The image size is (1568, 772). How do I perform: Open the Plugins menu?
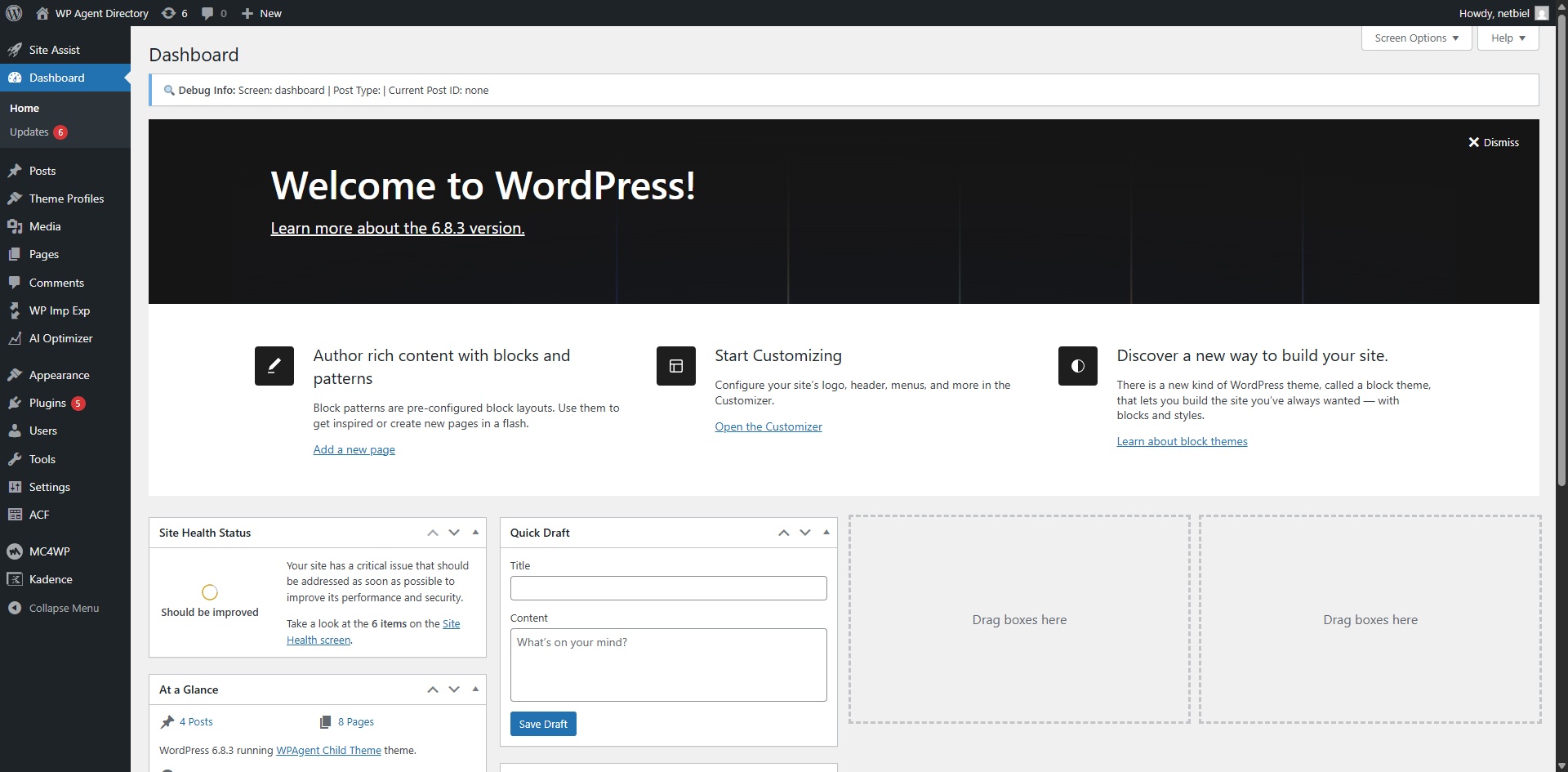pyautogui.click(x=47, y=403)
